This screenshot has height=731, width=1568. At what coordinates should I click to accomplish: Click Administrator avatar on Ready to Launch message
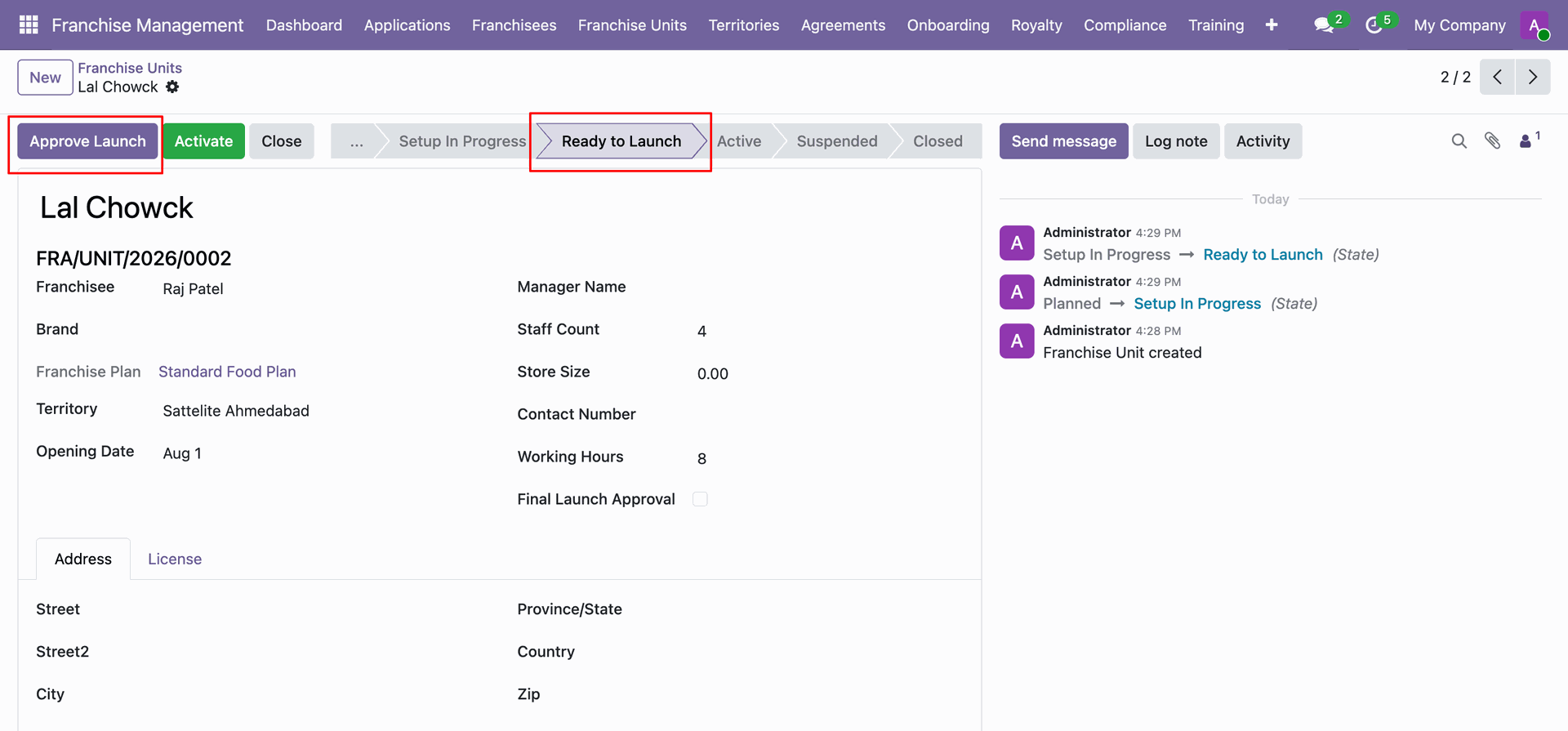click(x=1017, y=243)
